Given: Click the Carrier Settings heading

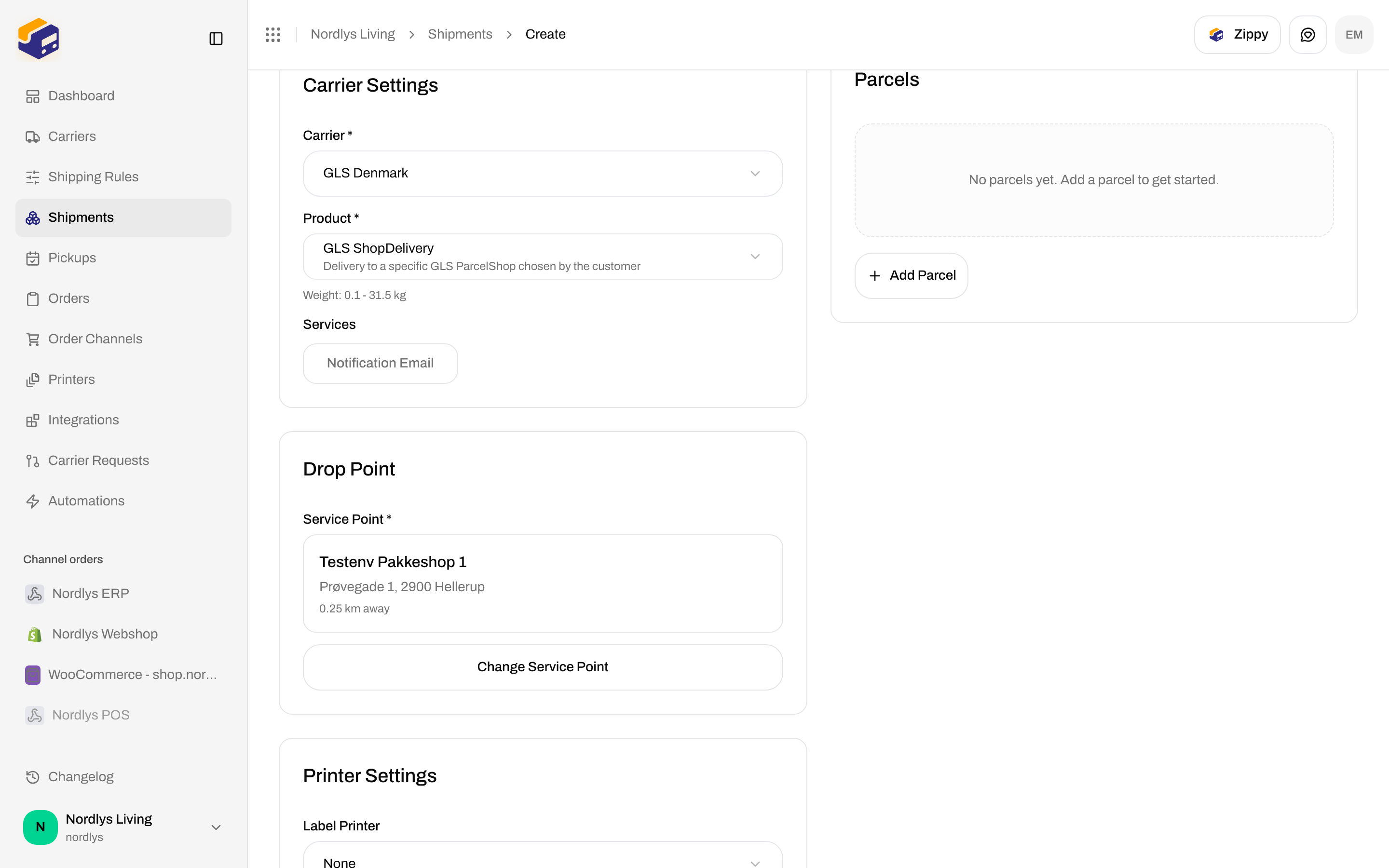Looking at the screenshot, I should 370,85.
